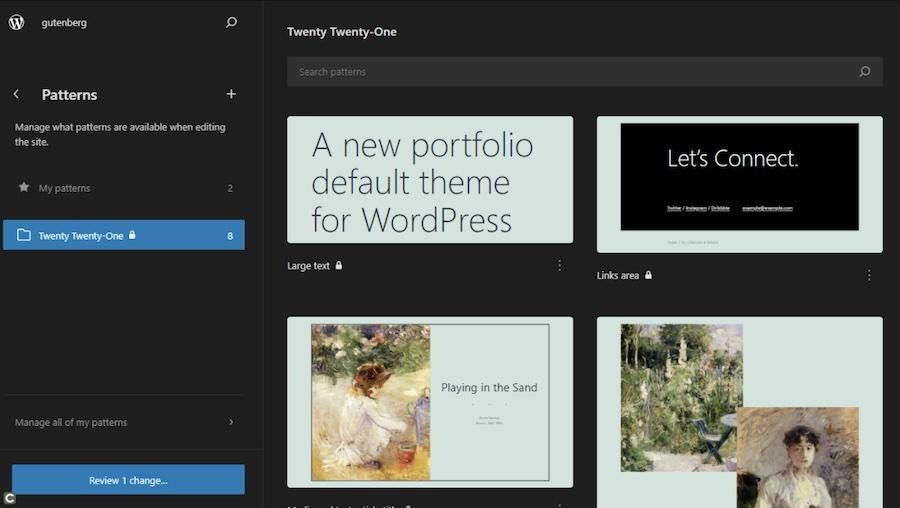This screenshot has height=508, width=900.
Task: Create a new pattern with plus icon
Action: pos(231,94)
